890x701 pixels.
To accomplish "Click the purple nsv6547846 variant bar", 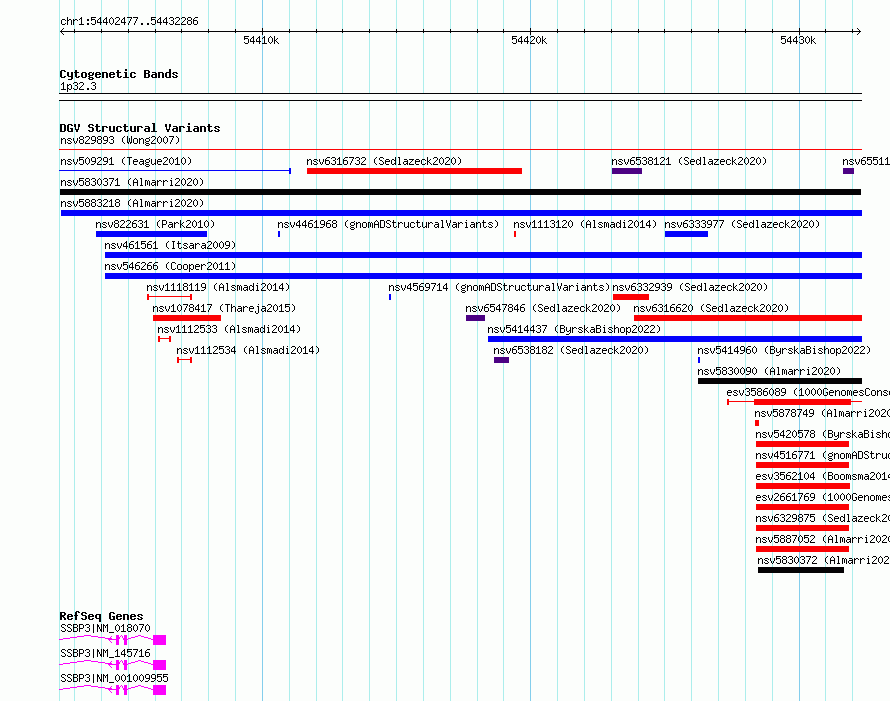I will [x=475, y=318].
